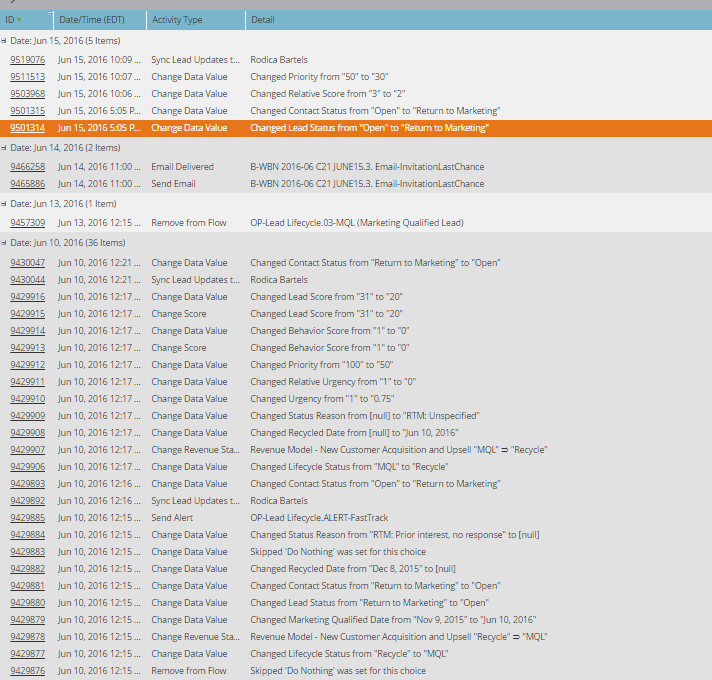Open Remove from Flow activity ID 9457309

28,223
